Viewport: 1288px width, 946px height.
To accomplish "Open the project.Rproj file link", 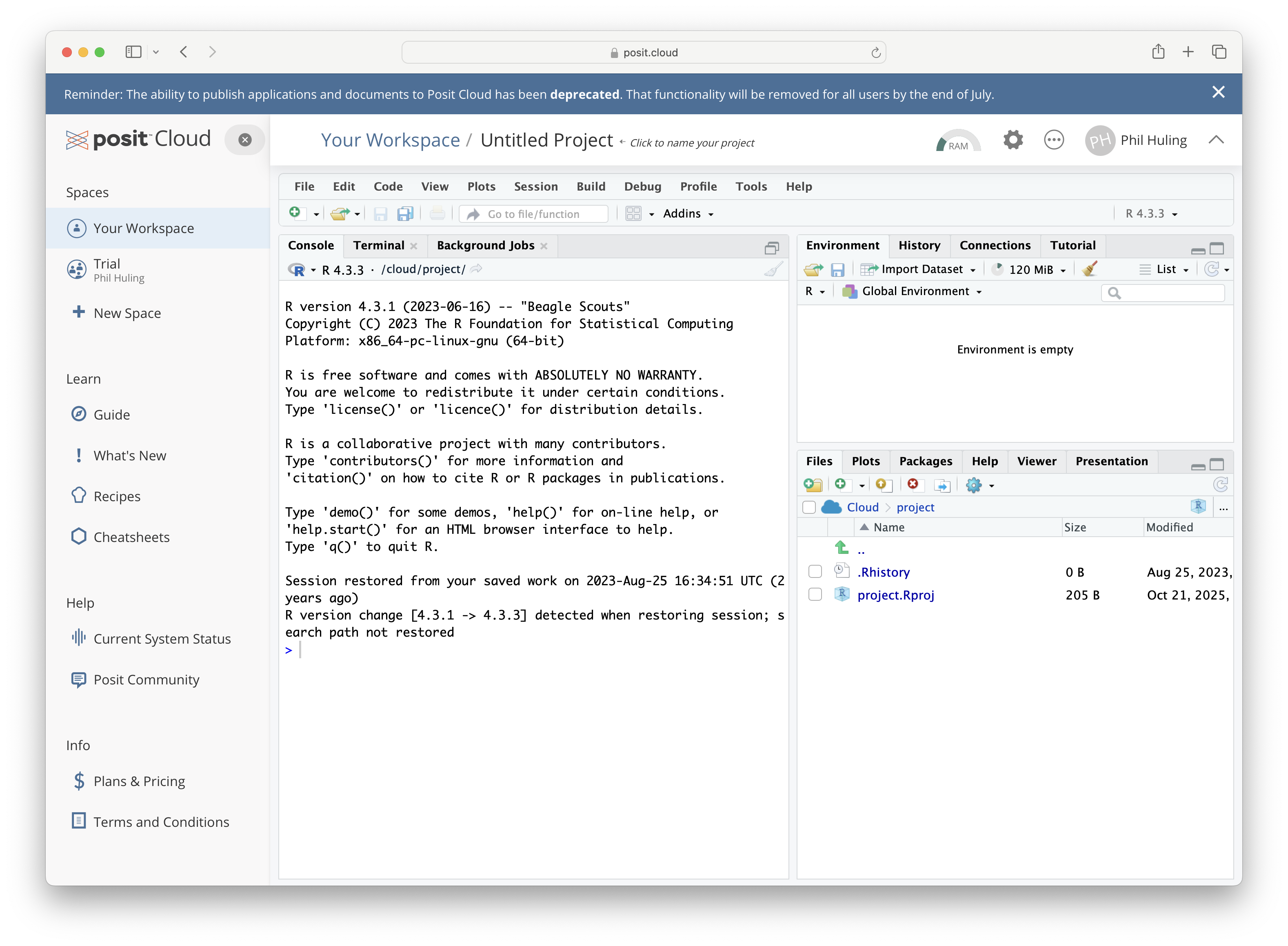I will tap(895, 595).
